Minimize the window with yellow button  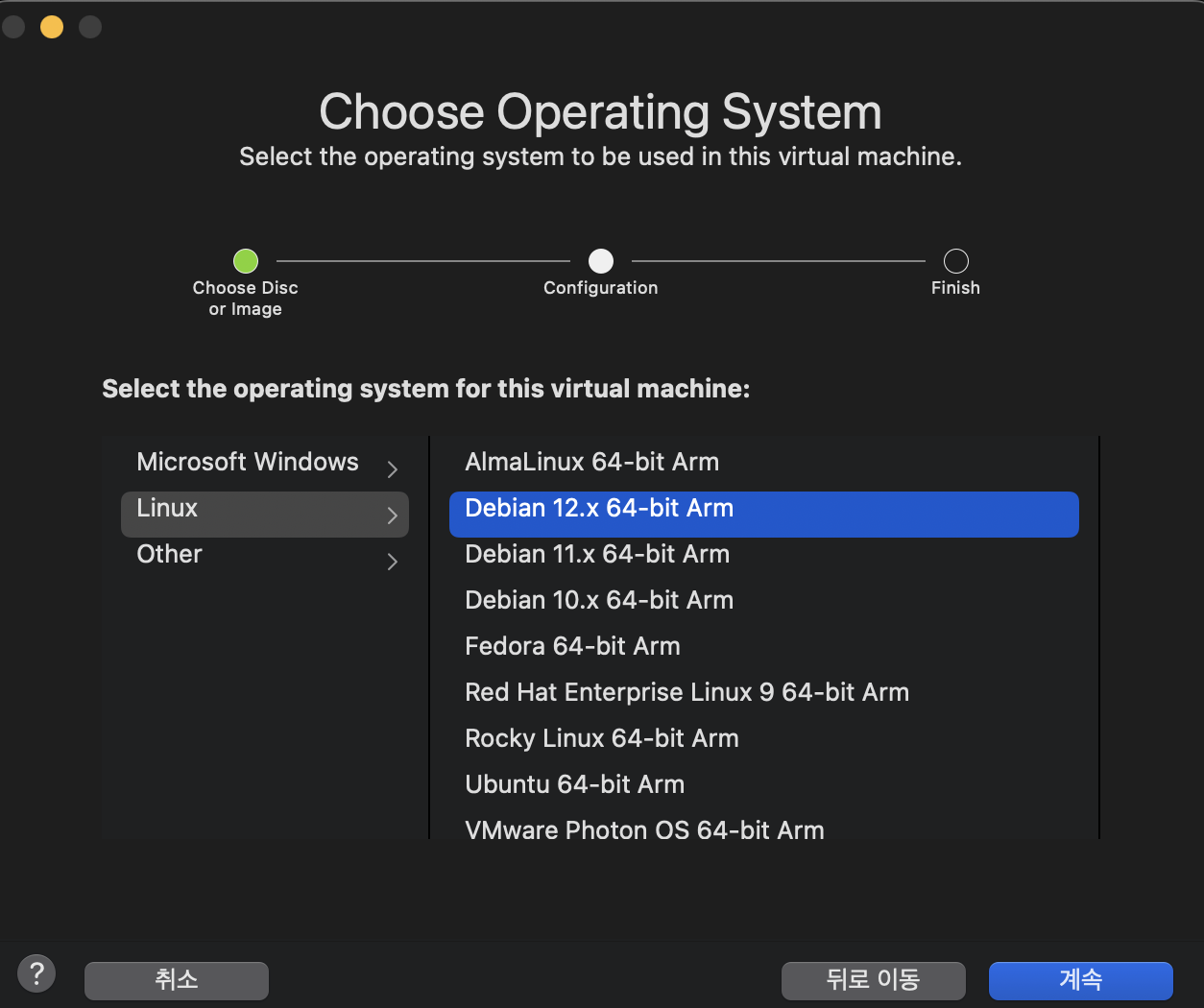click(52, 27)
